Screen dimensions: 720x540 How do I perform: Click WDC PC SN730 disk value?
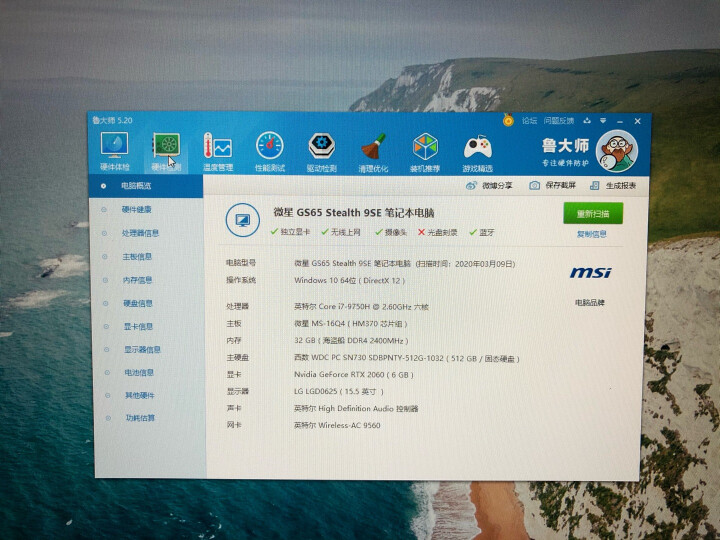pyautogui.click(x=407, y=358)
